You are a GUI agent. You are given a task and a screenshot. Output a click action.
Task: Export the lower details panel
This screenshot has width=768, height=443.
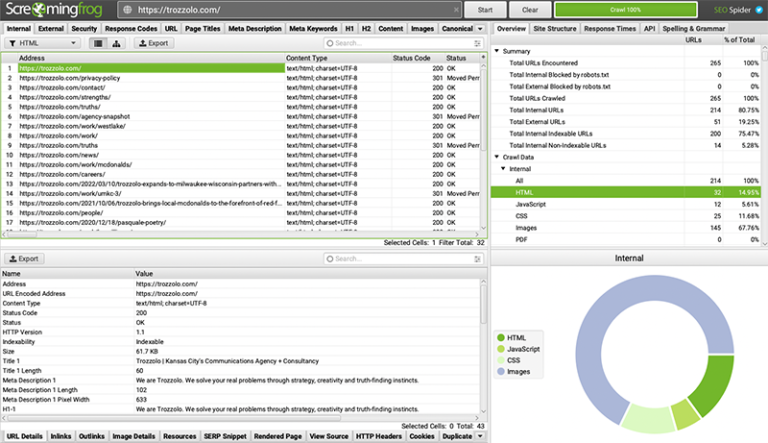[25, 259]
